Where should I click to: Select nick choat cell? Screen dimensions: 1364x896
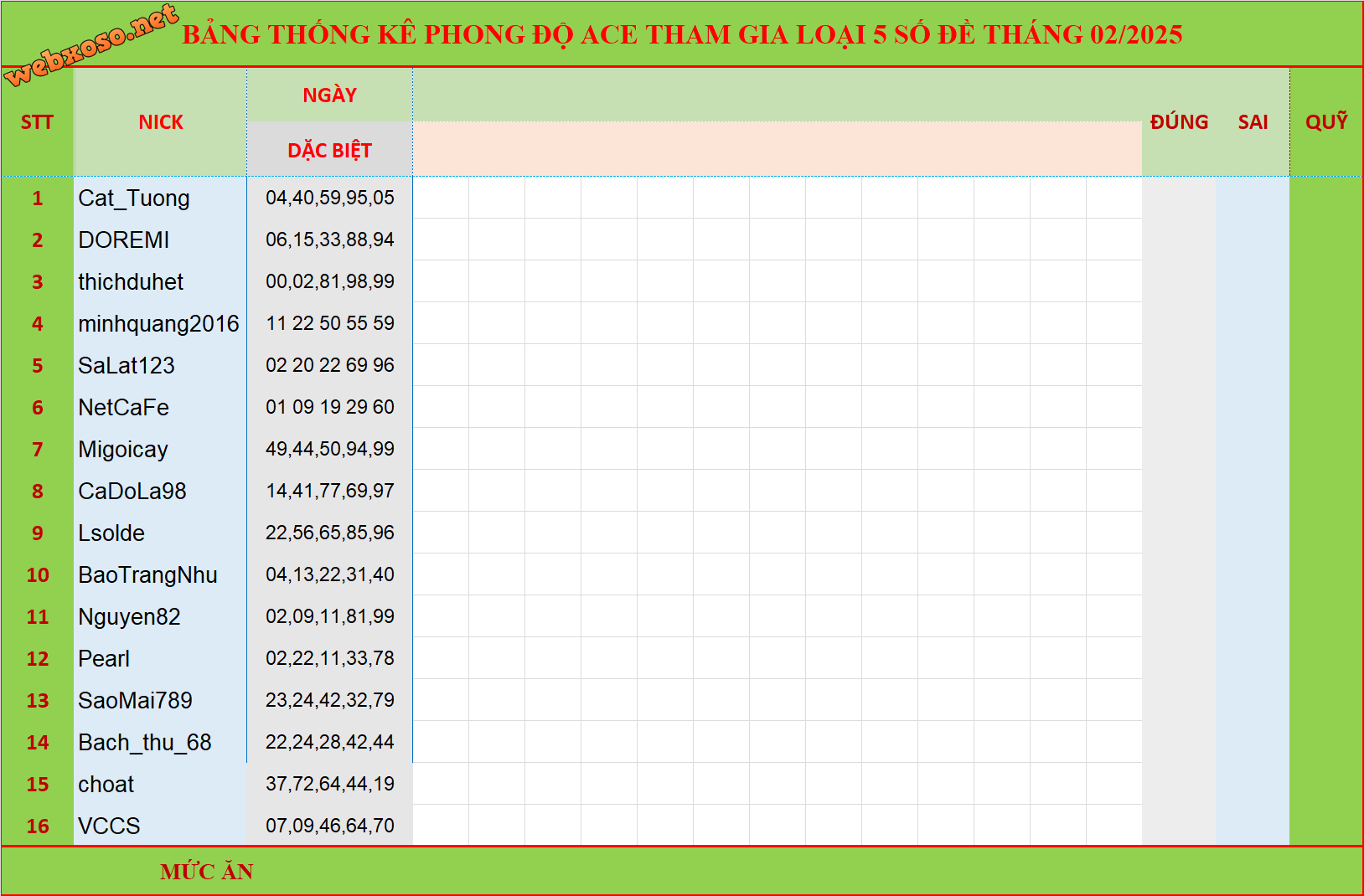tap(161, 784)
